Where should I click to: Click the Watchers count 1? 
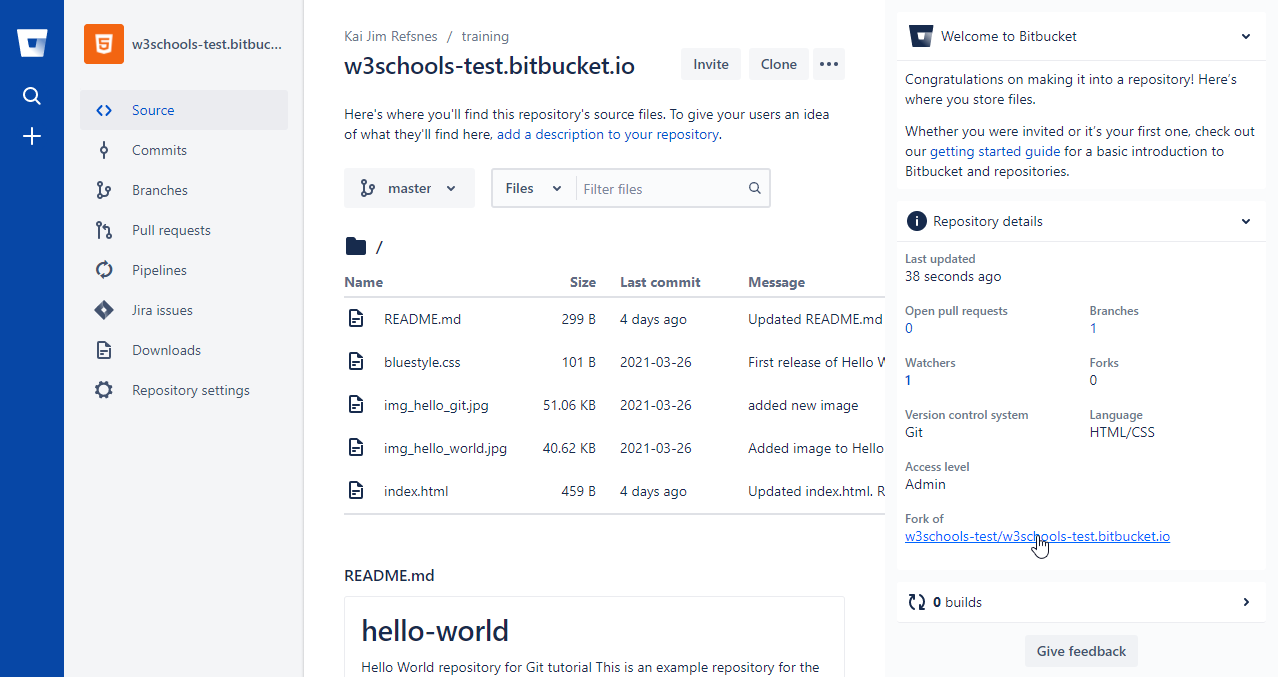tap(908, 380)
